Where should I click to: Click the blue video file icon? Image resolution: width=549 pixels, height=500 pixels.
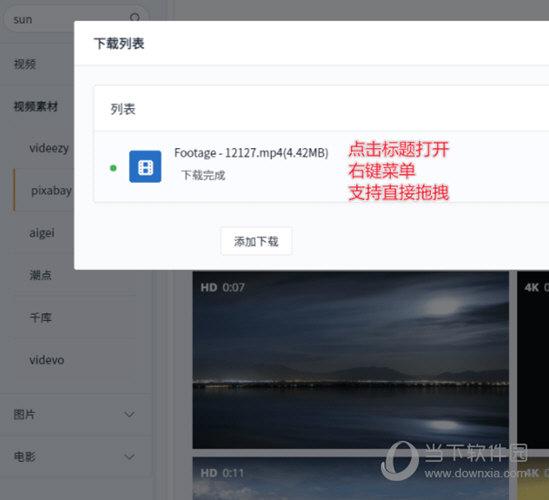tap(145, 167)
